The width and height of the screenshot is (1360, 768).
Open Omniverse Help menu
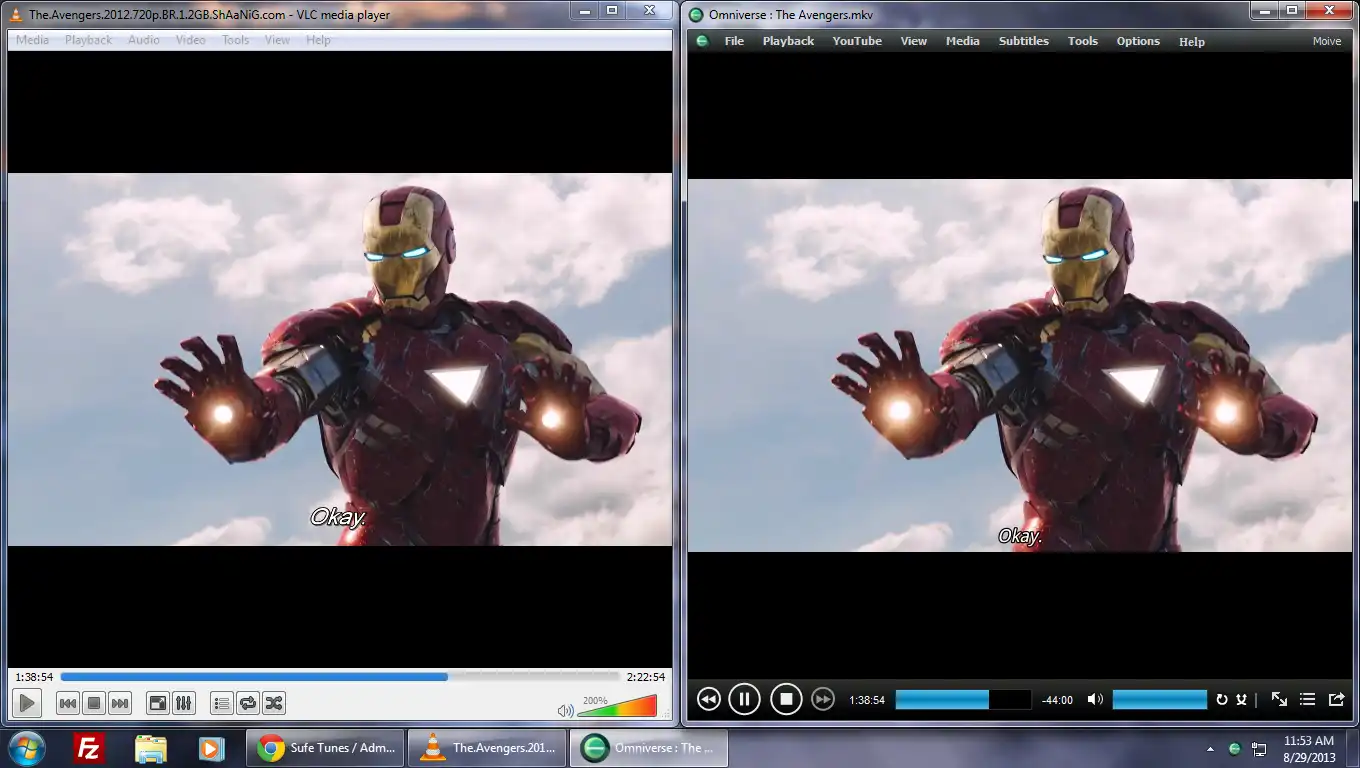[1192, 41]
